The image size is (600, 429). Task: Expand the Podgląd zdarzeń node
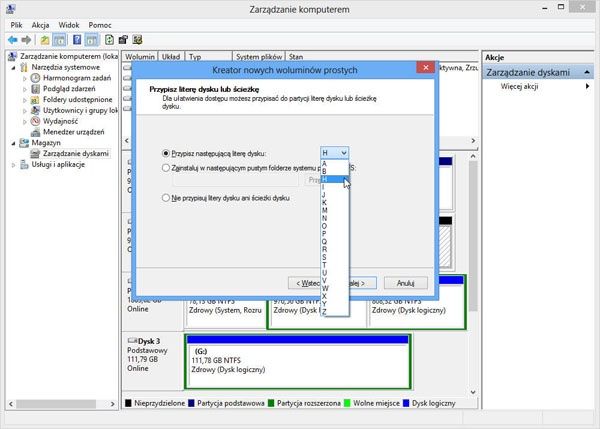click(25, 89)
